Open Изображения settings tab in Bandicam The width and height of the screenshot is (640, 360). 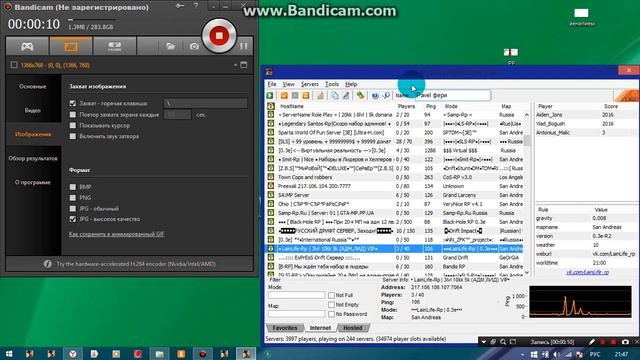pyautogui.click(x=33, y=134)
